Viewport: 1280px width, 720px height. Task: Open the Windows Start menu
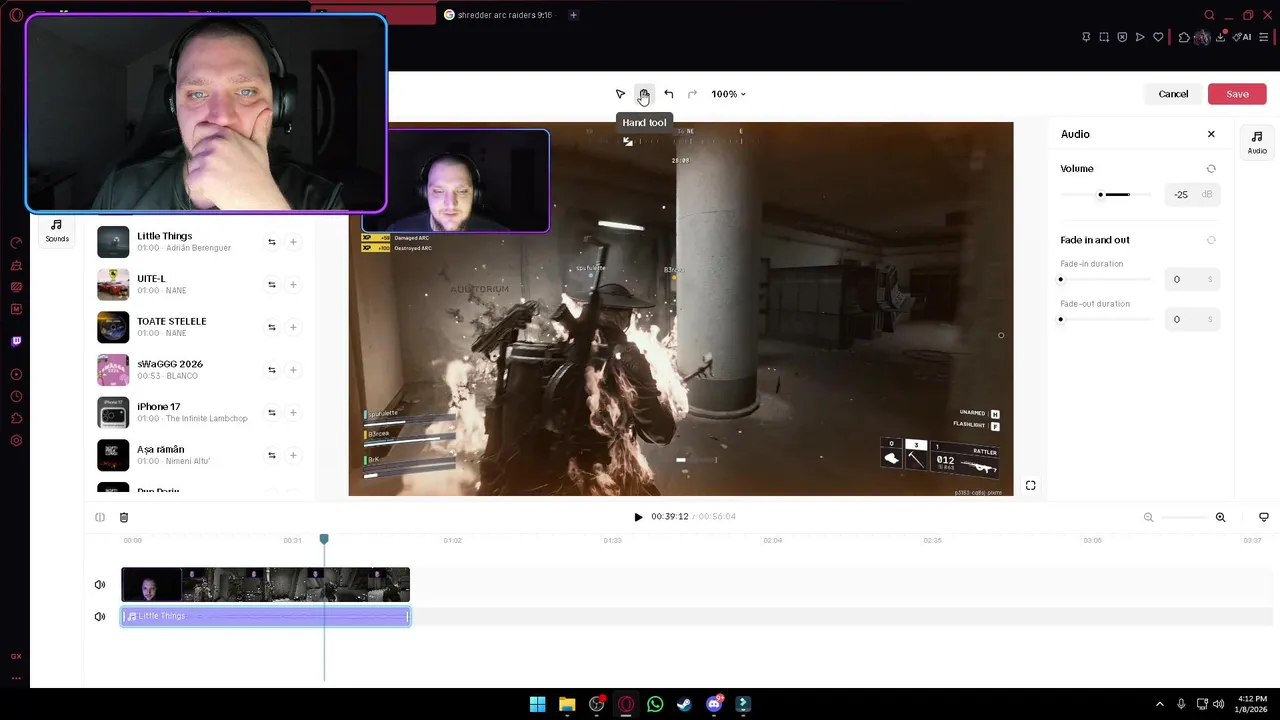tap(537, 704)
